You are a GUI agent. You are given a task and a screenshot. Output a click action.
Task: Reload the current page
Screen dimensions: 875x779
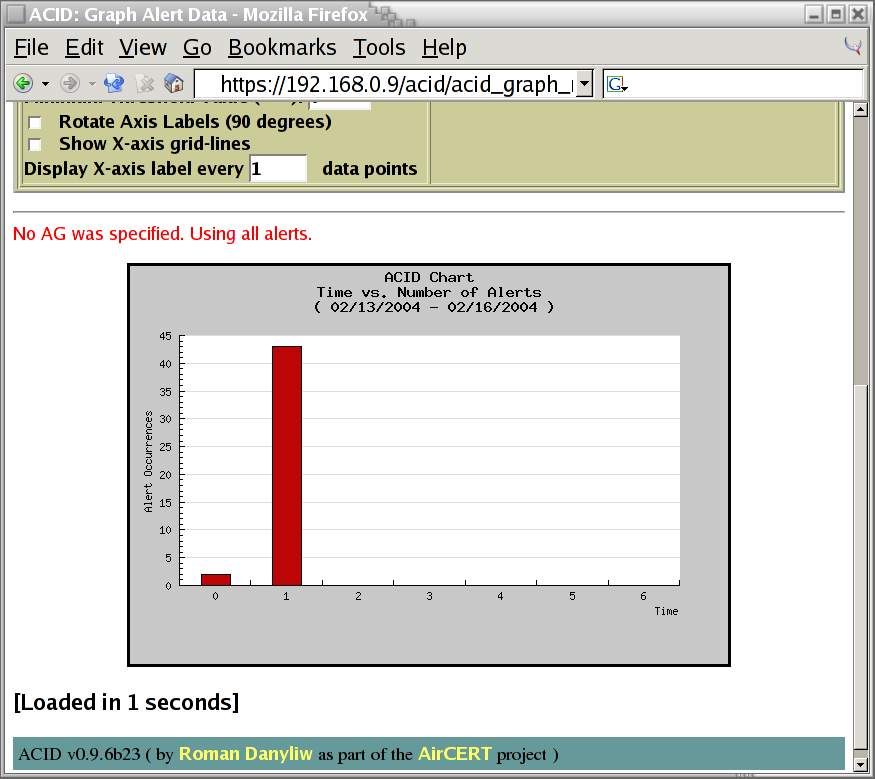pyautogui.click(x=114, y=83)
